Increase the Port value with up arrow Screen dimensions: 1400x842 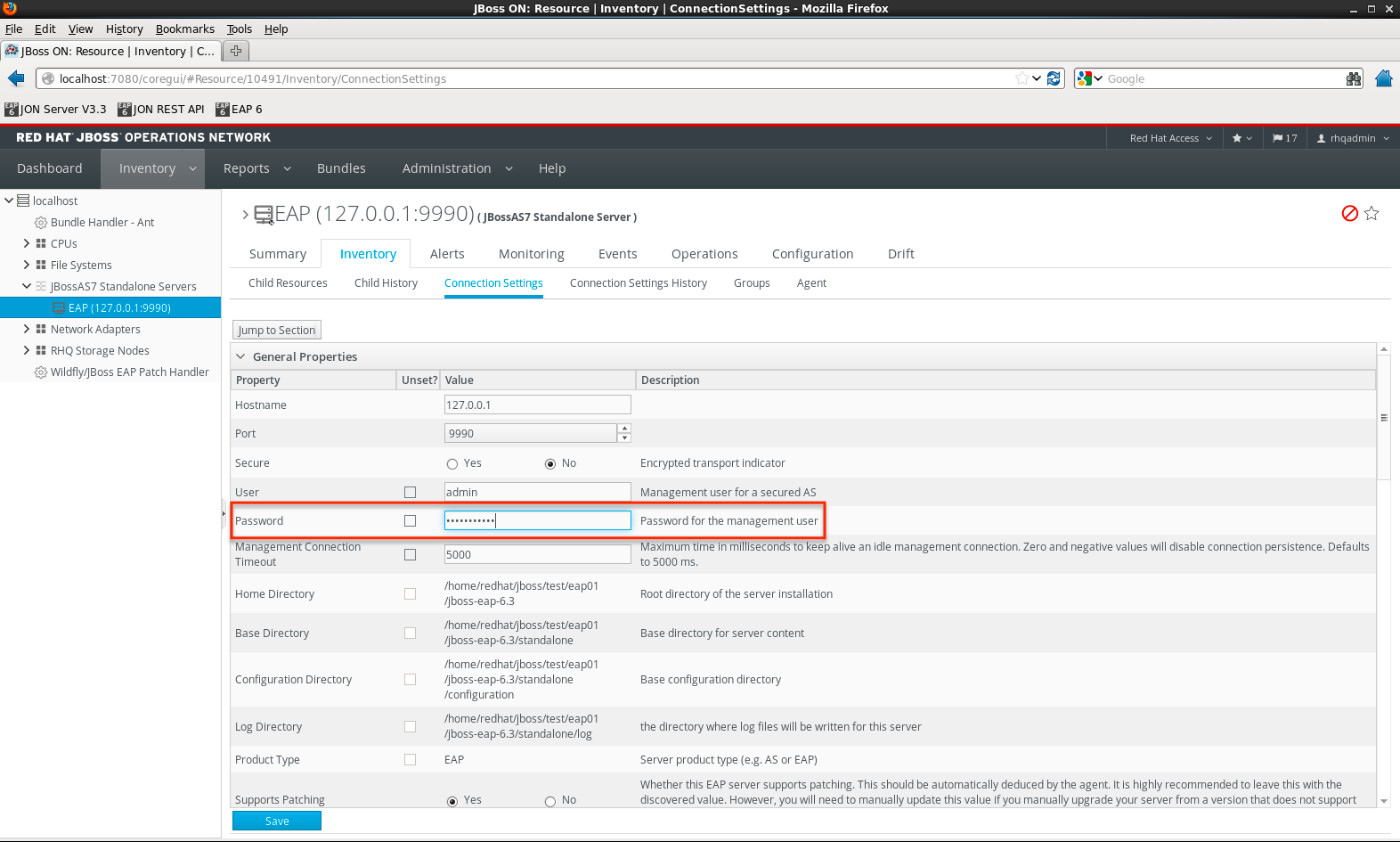point(624,429)
